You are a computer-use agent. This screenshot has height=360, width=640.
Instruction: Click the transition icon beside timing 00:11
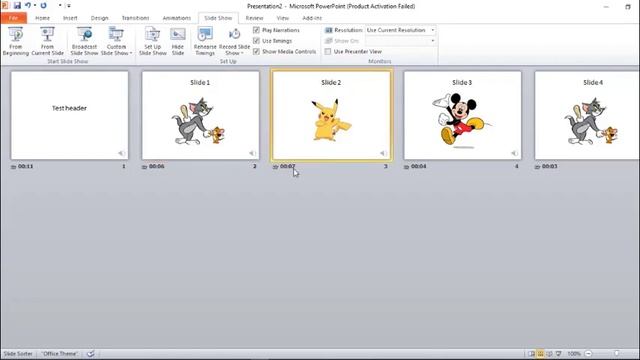13,167
